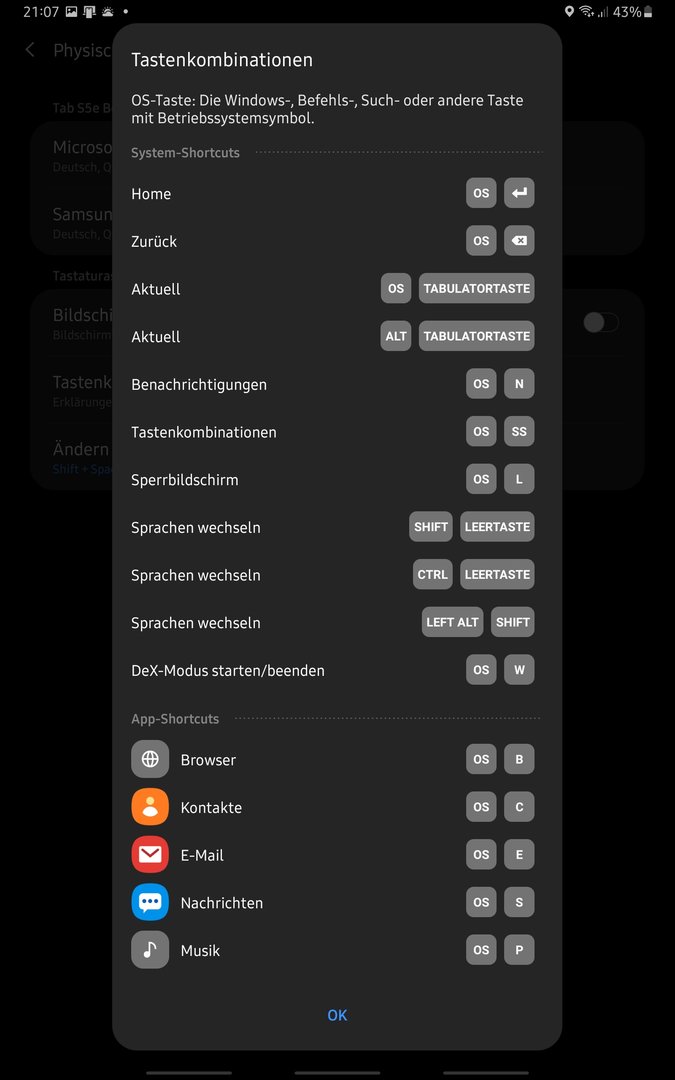The width and height of the screenshot is (675, 1080).
Task: Tap the Wi-Fi icon in status bar
Action: coord(586,12)
